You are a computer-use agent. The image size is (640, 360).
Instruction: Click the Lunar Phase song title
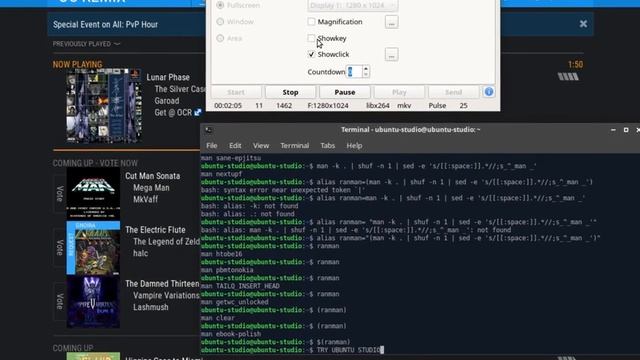tap(168, 77)
